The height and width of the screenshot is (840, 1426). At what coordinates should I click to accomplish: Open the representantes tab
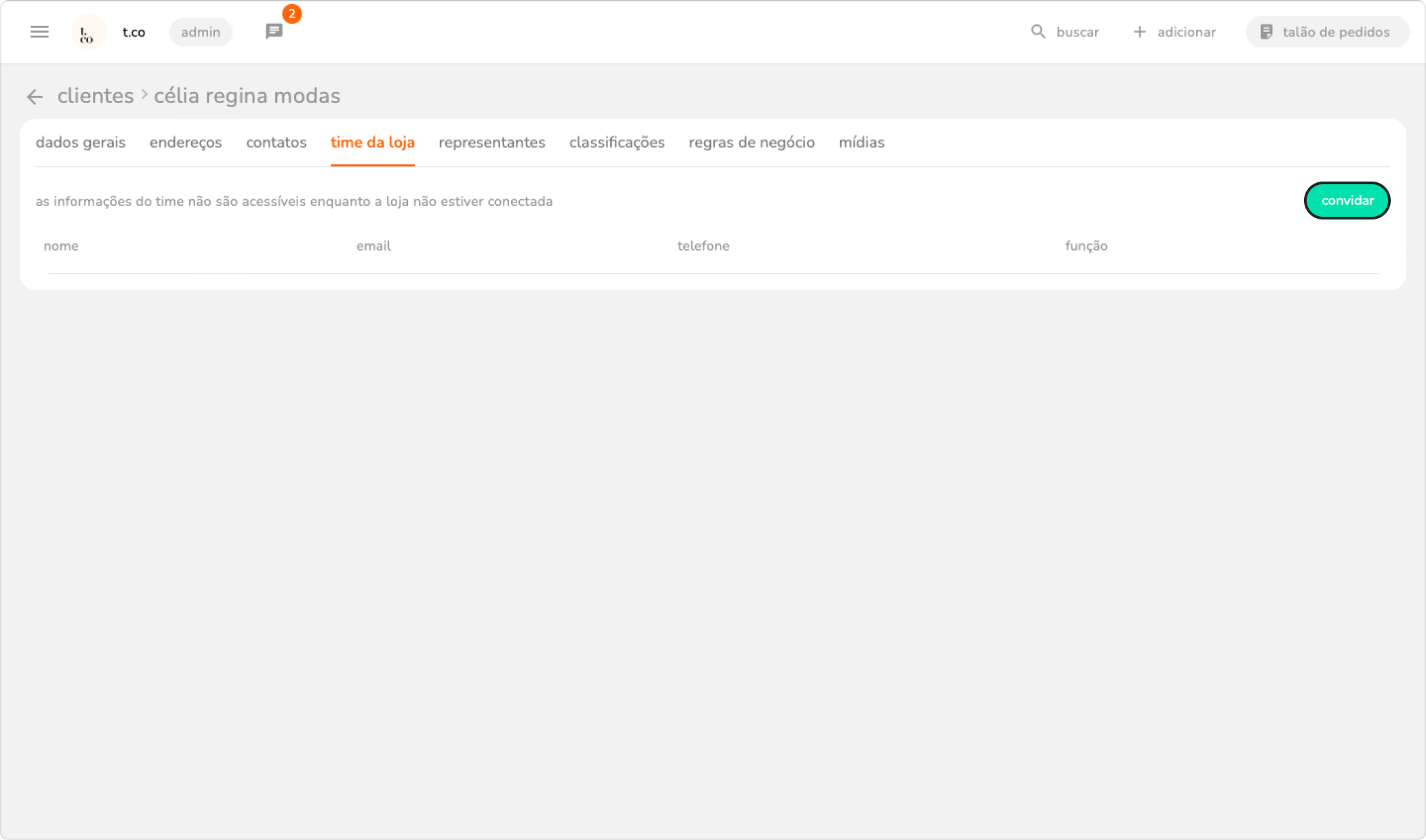click(492, 142)
